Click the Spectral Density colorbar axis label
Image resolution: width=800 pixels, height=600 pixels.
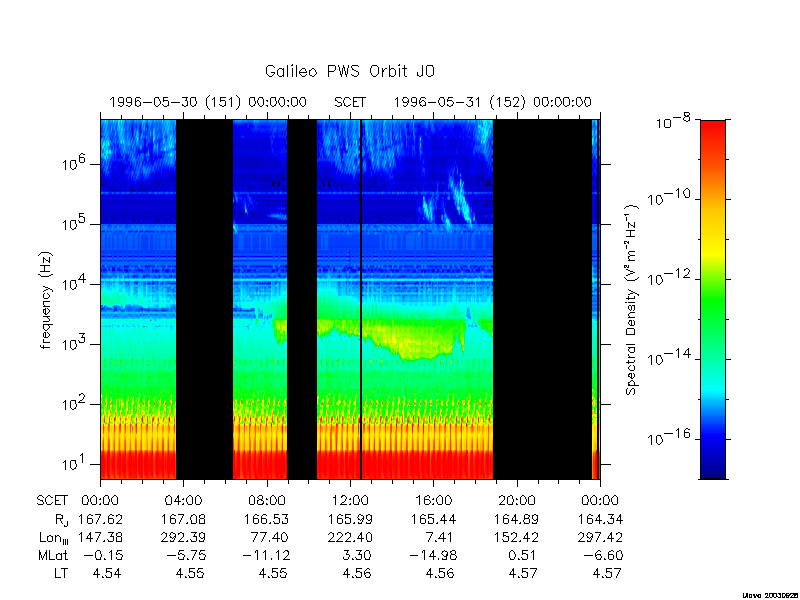click(632, 300)
